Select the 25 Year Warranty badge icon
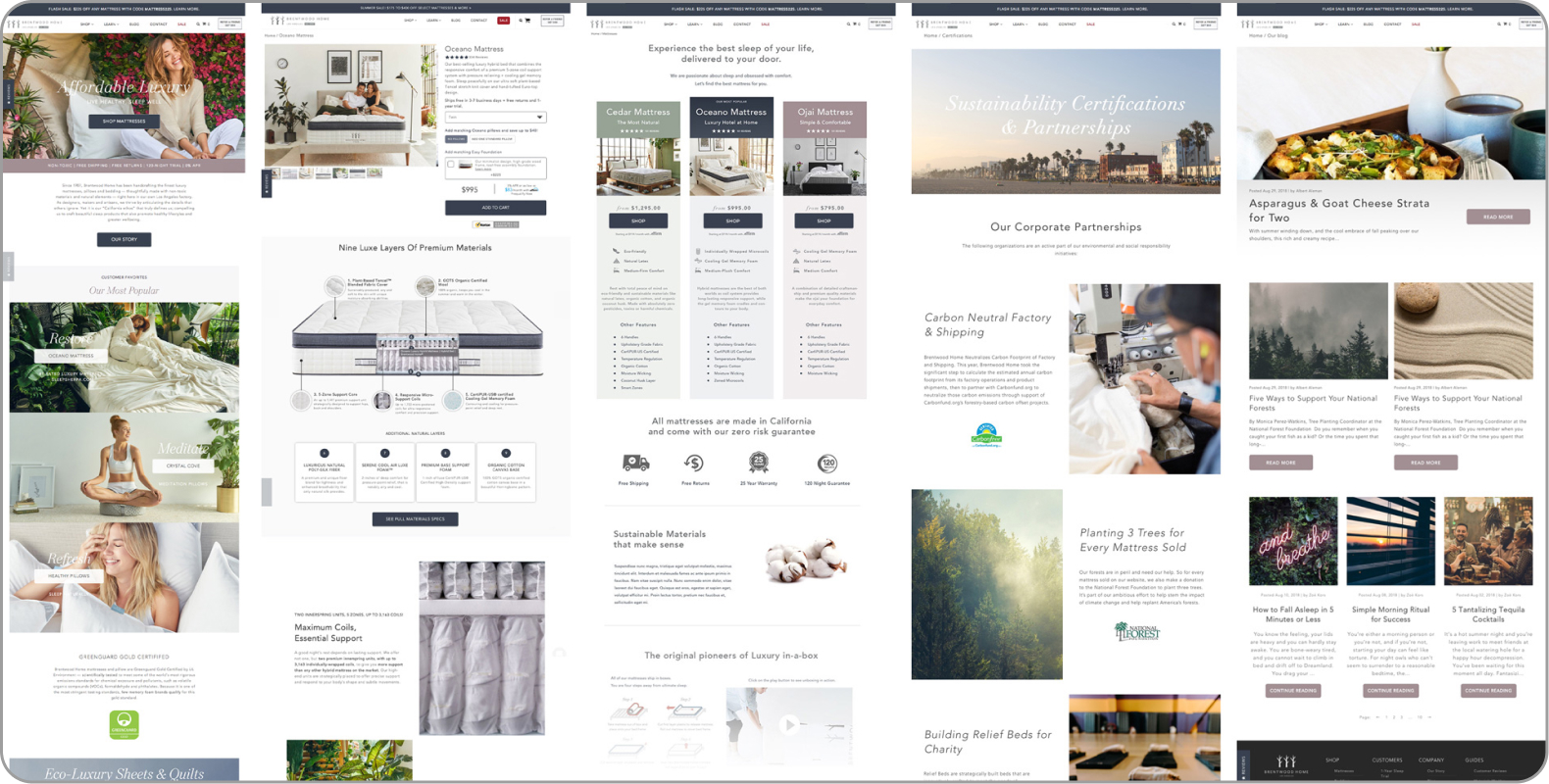This screenshot has height=784, width=1549. [758, 463]
